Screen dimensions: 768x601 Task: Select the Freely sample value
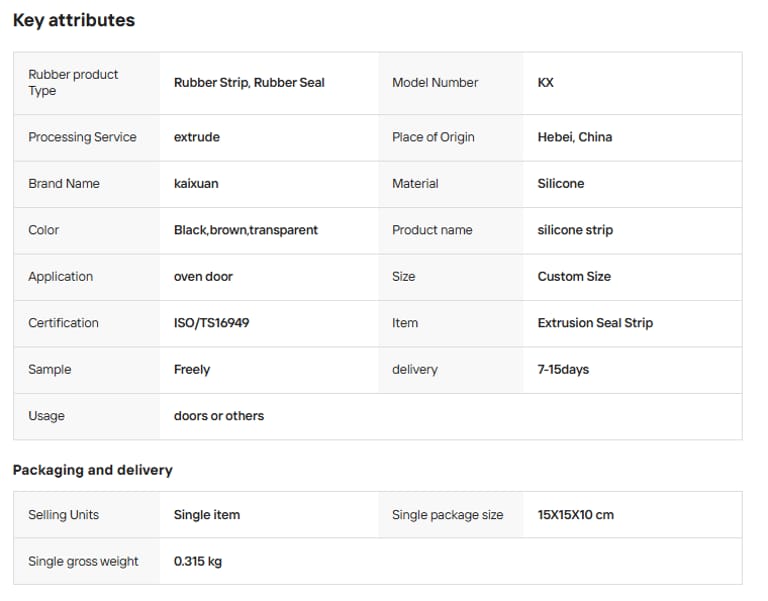click(x=192, y=370)
